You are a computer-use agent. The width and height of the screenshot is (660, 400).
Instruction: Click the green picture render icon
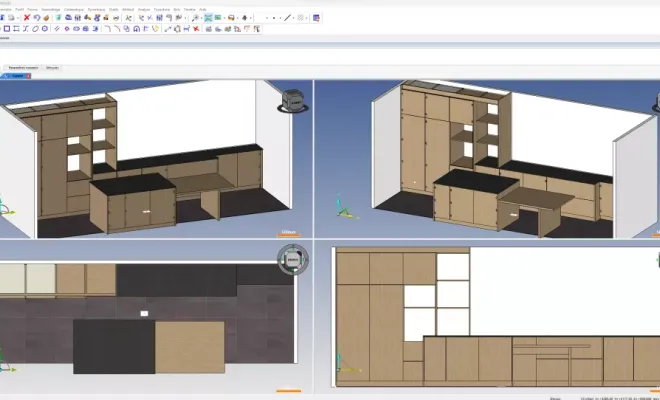(x=218, y=18)
